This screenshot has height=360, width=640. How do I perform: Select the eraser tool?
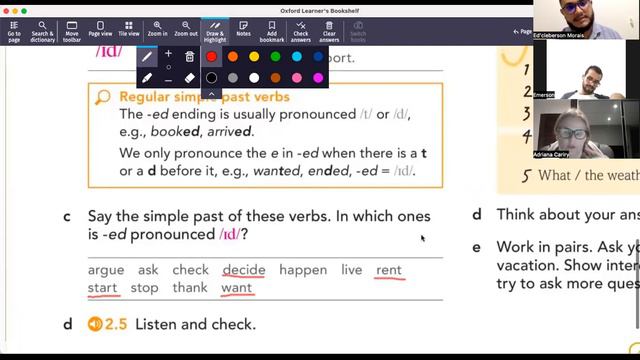190,78
